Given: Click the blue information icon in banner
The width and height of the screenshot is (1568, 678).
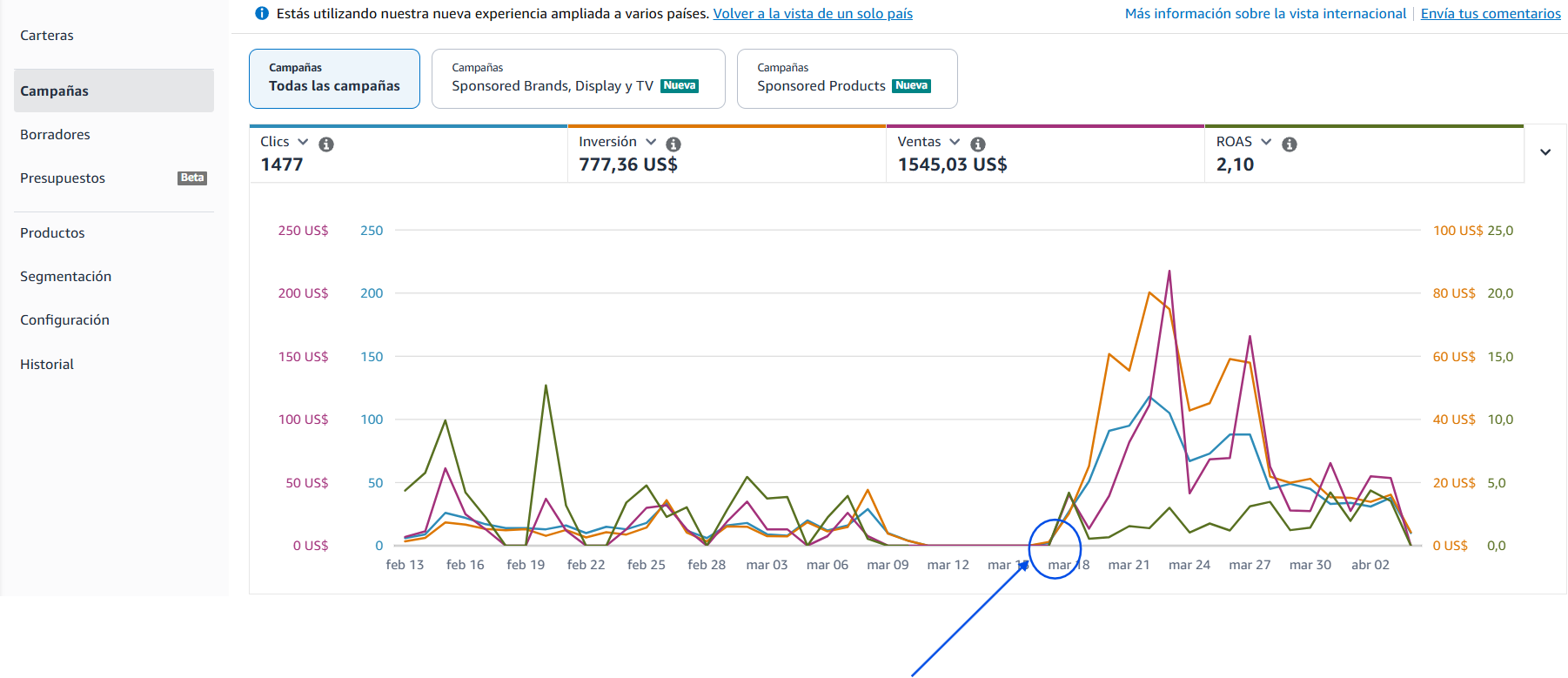Looking at the screenshot, I should point(262,14).
